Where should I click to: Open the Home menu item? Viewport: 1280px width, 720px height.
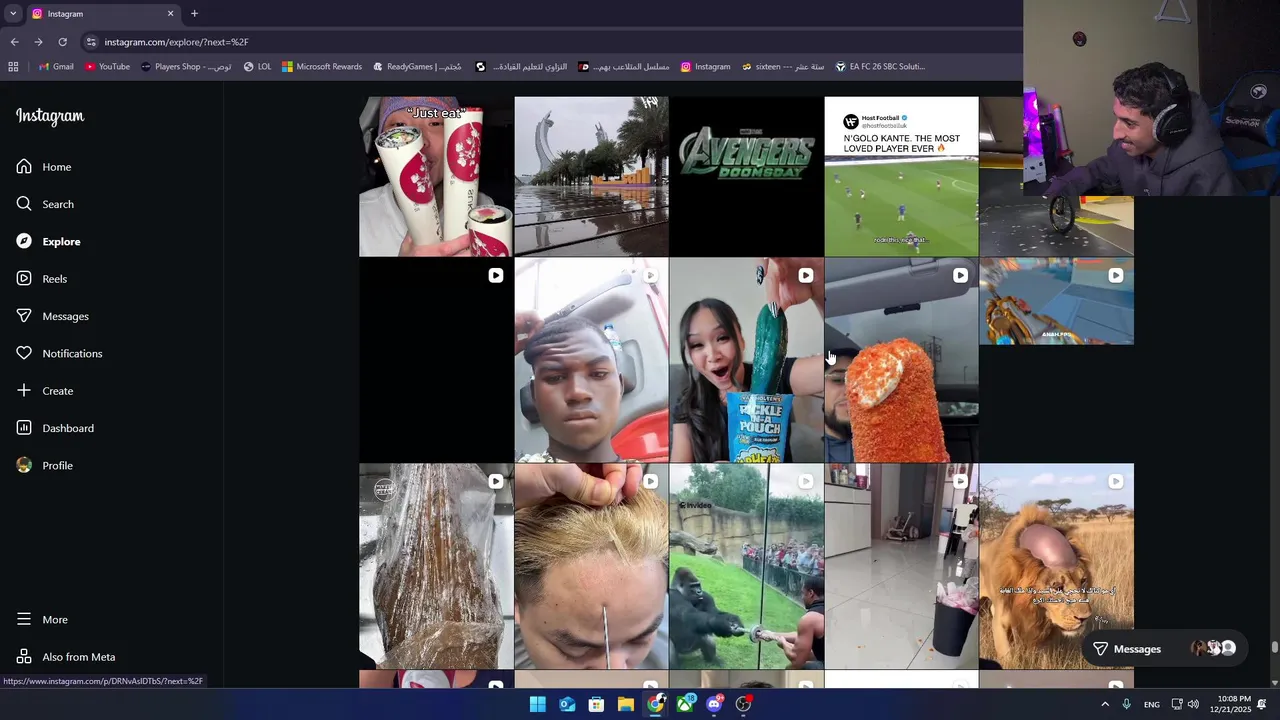[56, 167]
